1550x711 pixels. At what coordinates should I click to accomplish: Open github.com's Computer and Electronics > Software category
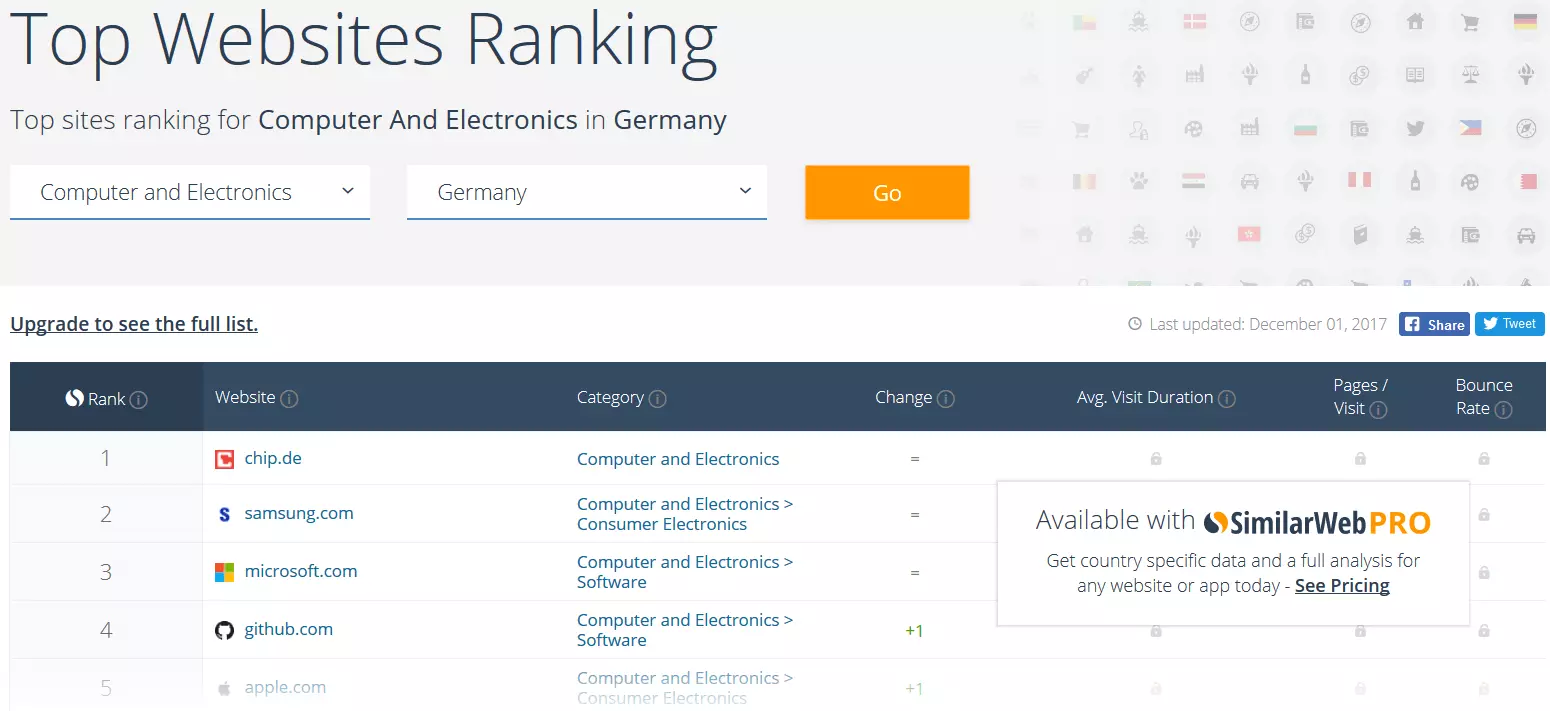(x=684, y=630)
